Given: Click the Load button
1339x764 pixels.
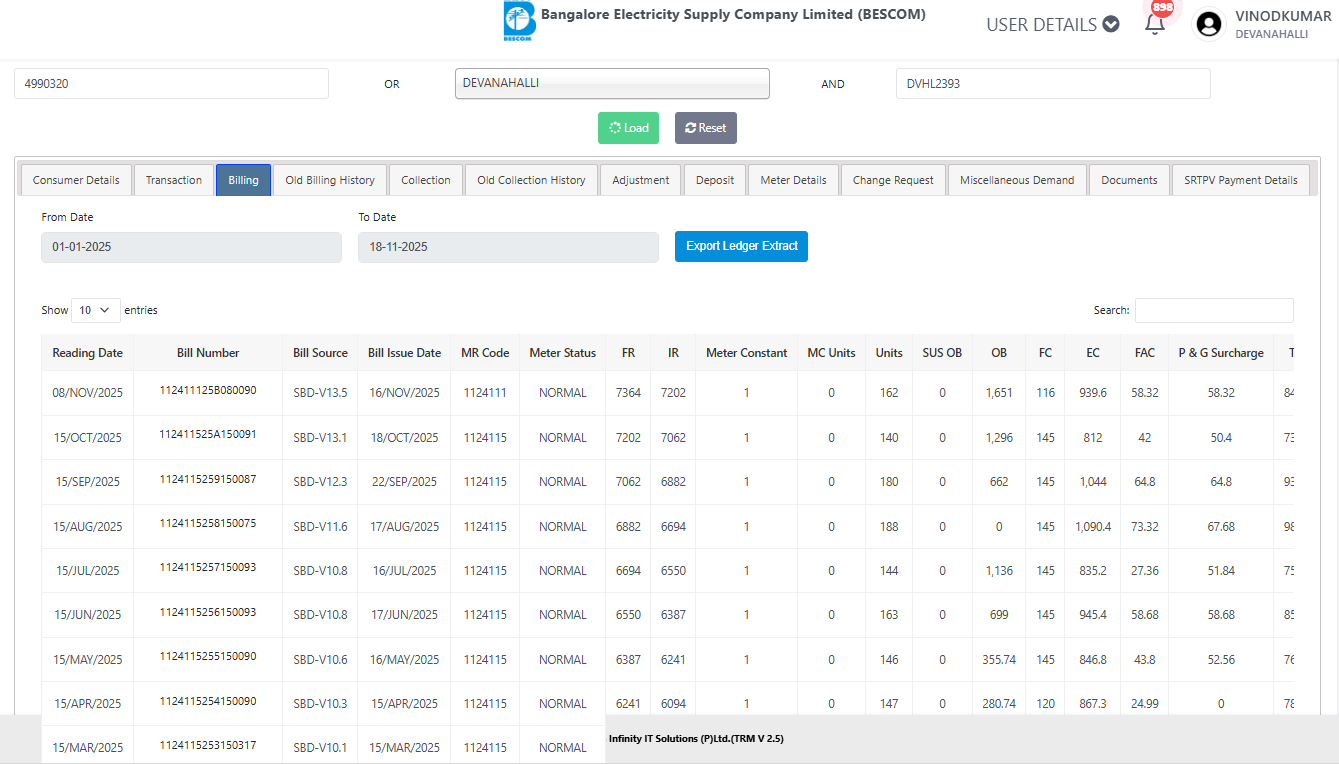Looking at the screenshot, I should click(x=628, y=128).
